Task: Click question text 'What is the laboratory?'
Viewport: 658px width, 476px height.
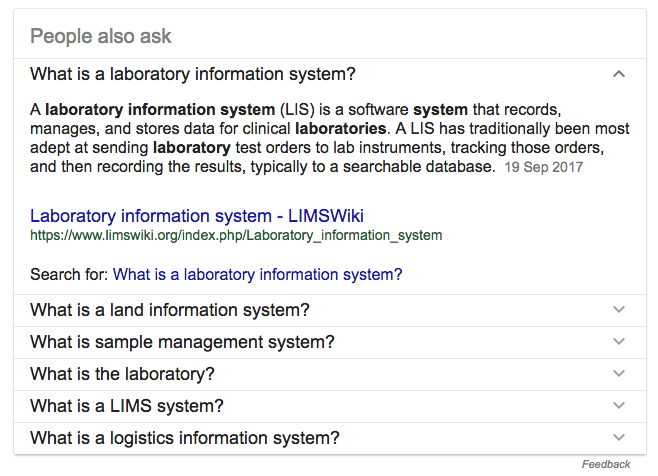Action: (x=122, y=374)
